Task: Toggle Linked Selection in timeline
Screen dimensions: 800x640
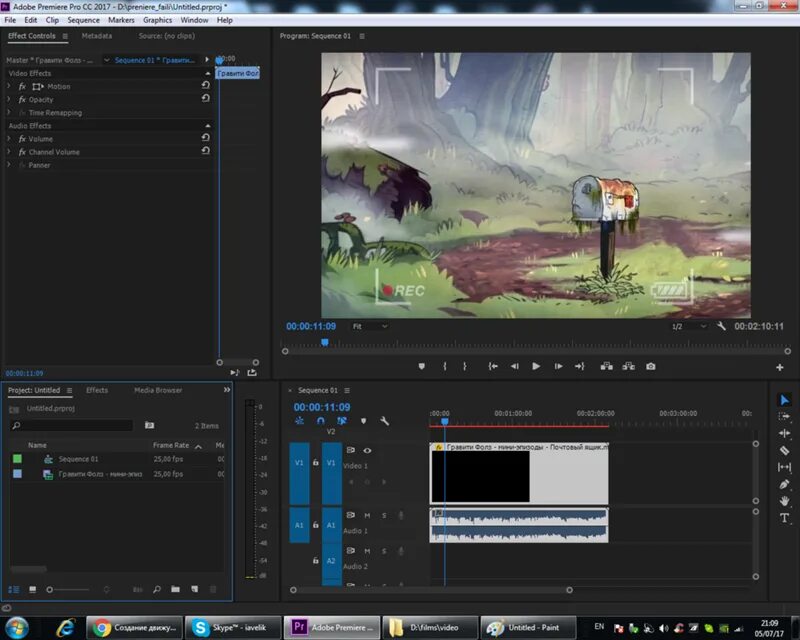Action: pos(342,421)
